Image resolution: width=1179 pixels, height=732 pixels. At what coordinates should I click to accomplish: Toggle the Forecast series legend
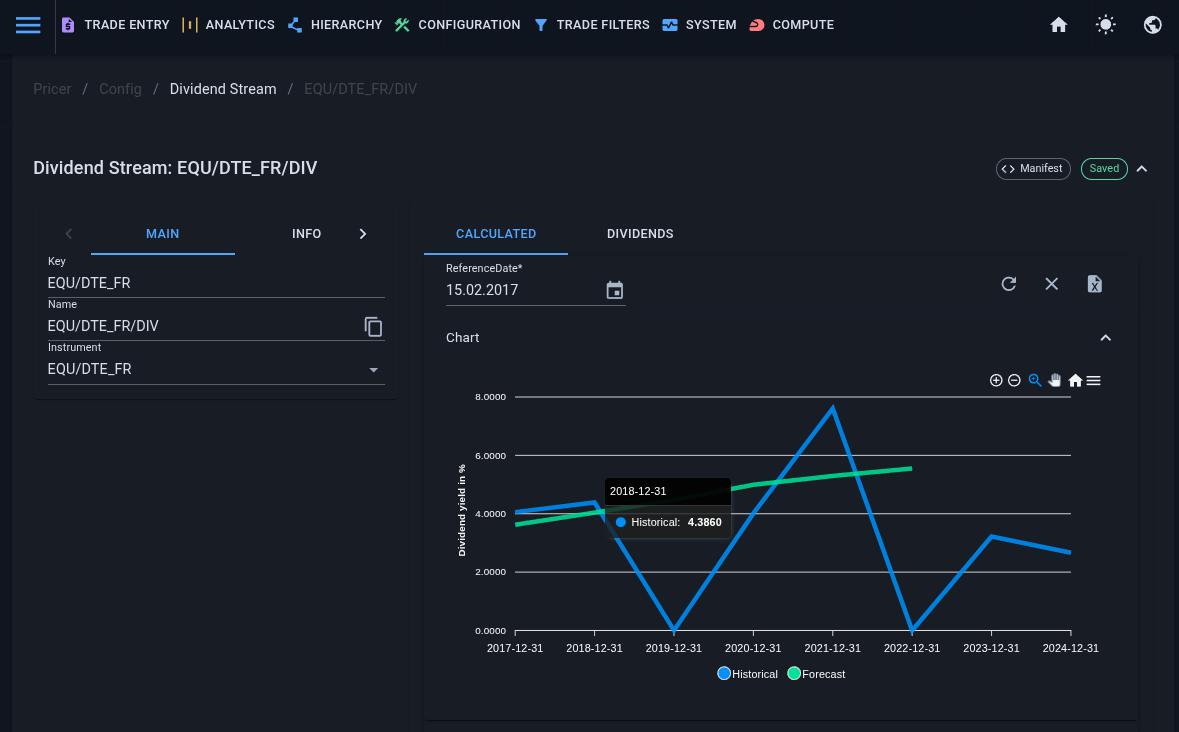coord(817,674)
